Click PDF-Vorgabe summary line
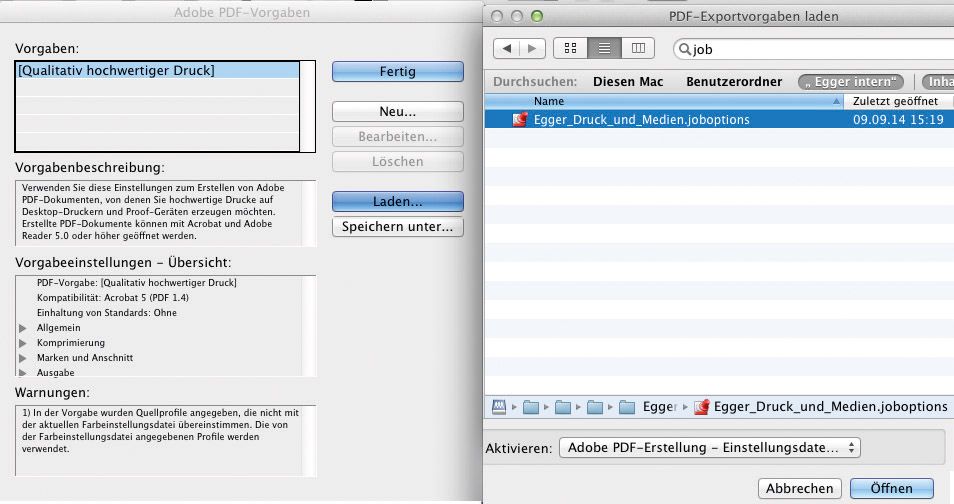This screenshot has width=954, height=504. 136,282
